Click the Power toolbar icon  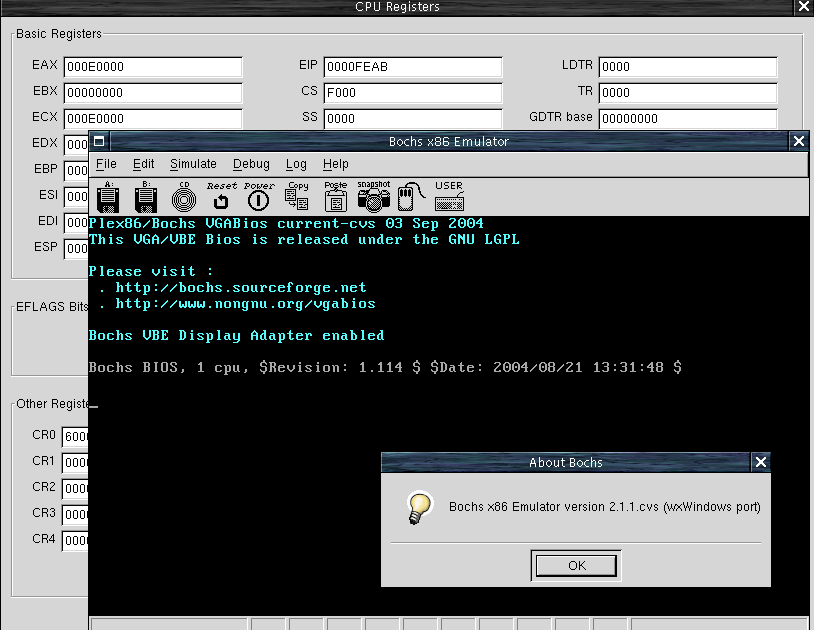click(x=259, y=197)
